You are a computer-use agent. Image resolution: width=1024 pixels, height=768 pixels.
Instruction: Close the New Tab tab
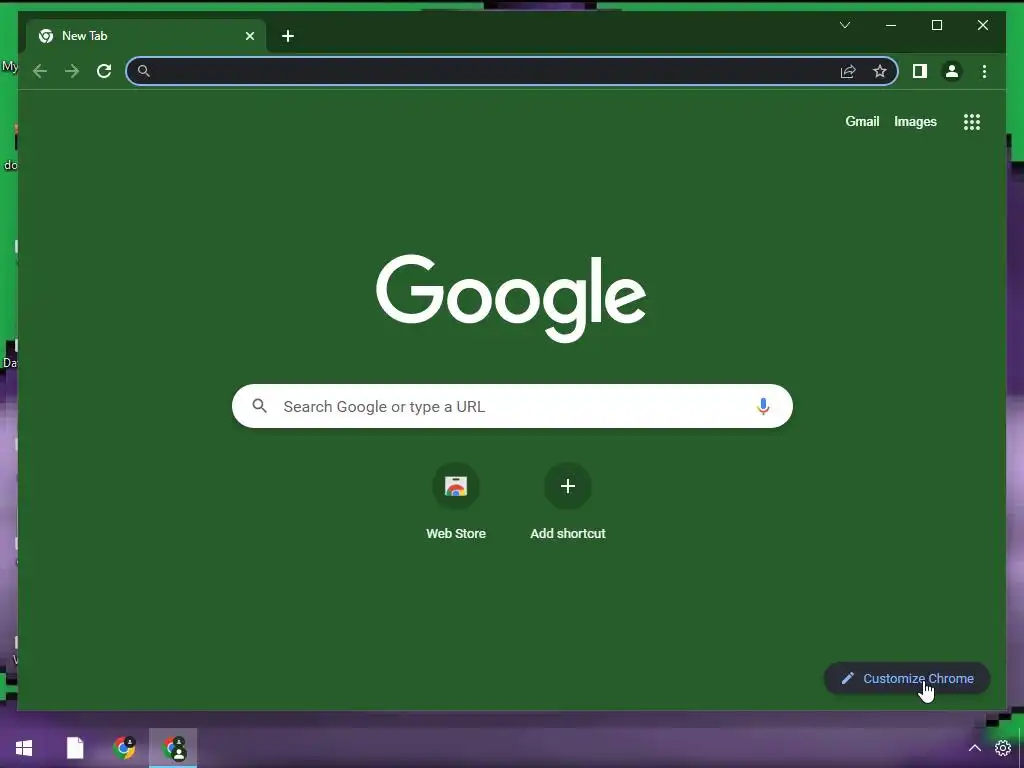click(x=249, y=36)
